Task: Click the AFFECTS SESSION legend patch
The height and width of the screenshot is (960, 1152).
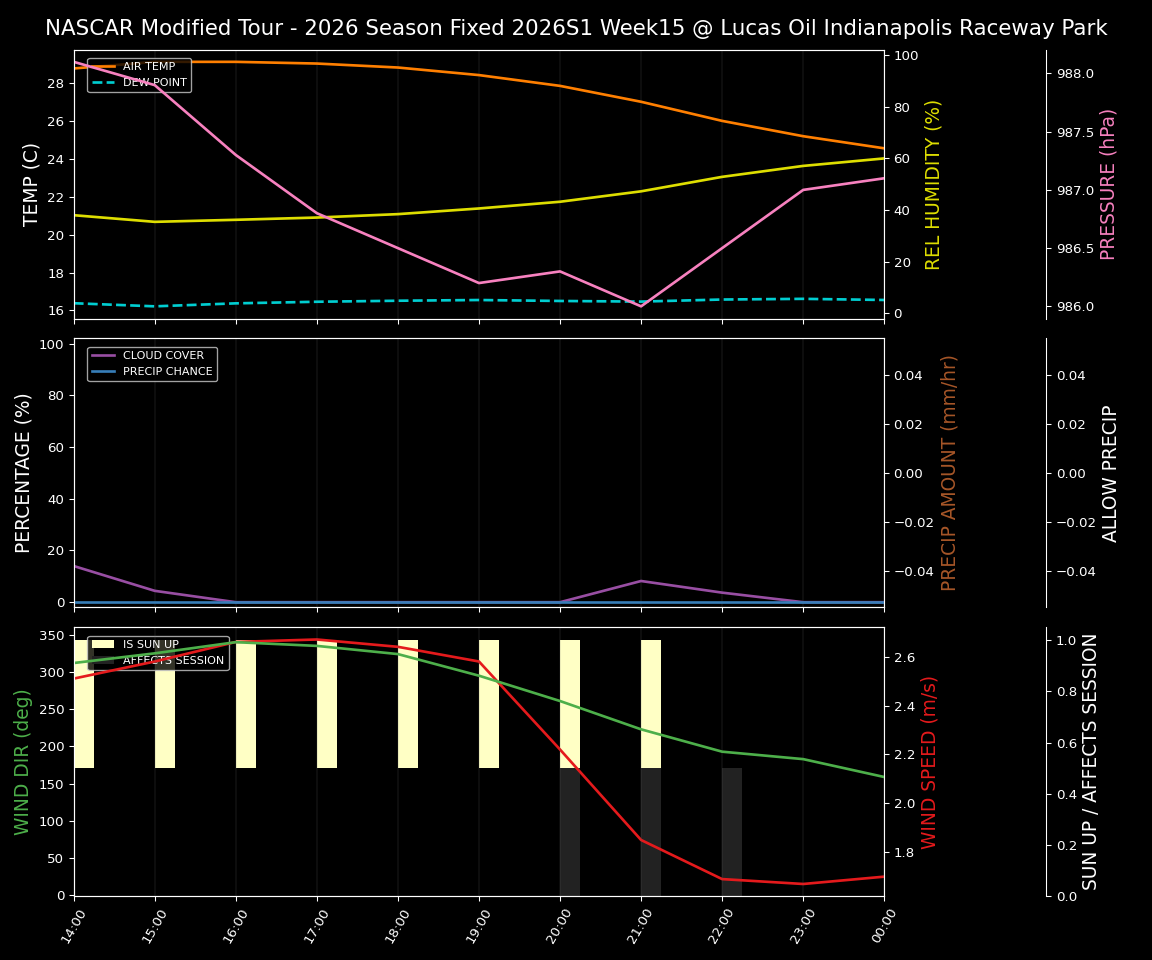Action: coord(102,660)
